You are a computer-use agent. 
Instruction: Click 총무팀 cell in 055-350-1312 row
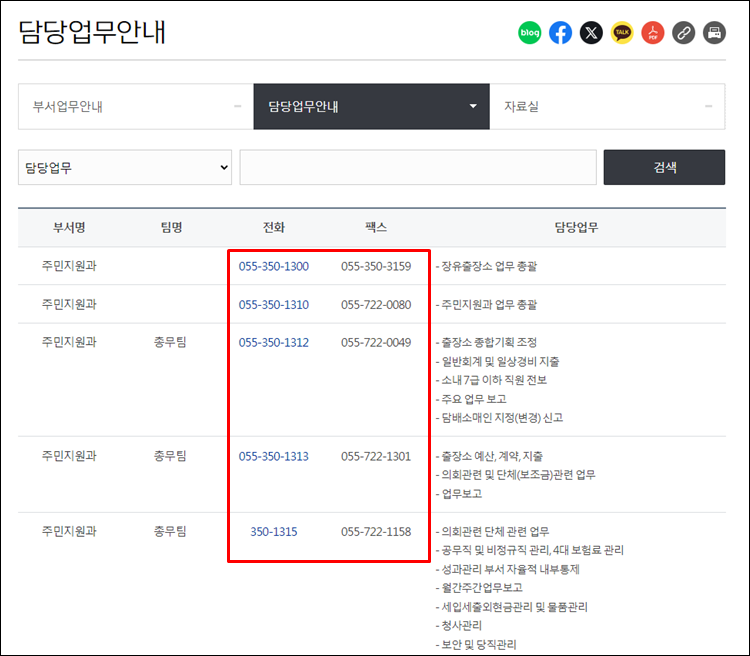170,342
